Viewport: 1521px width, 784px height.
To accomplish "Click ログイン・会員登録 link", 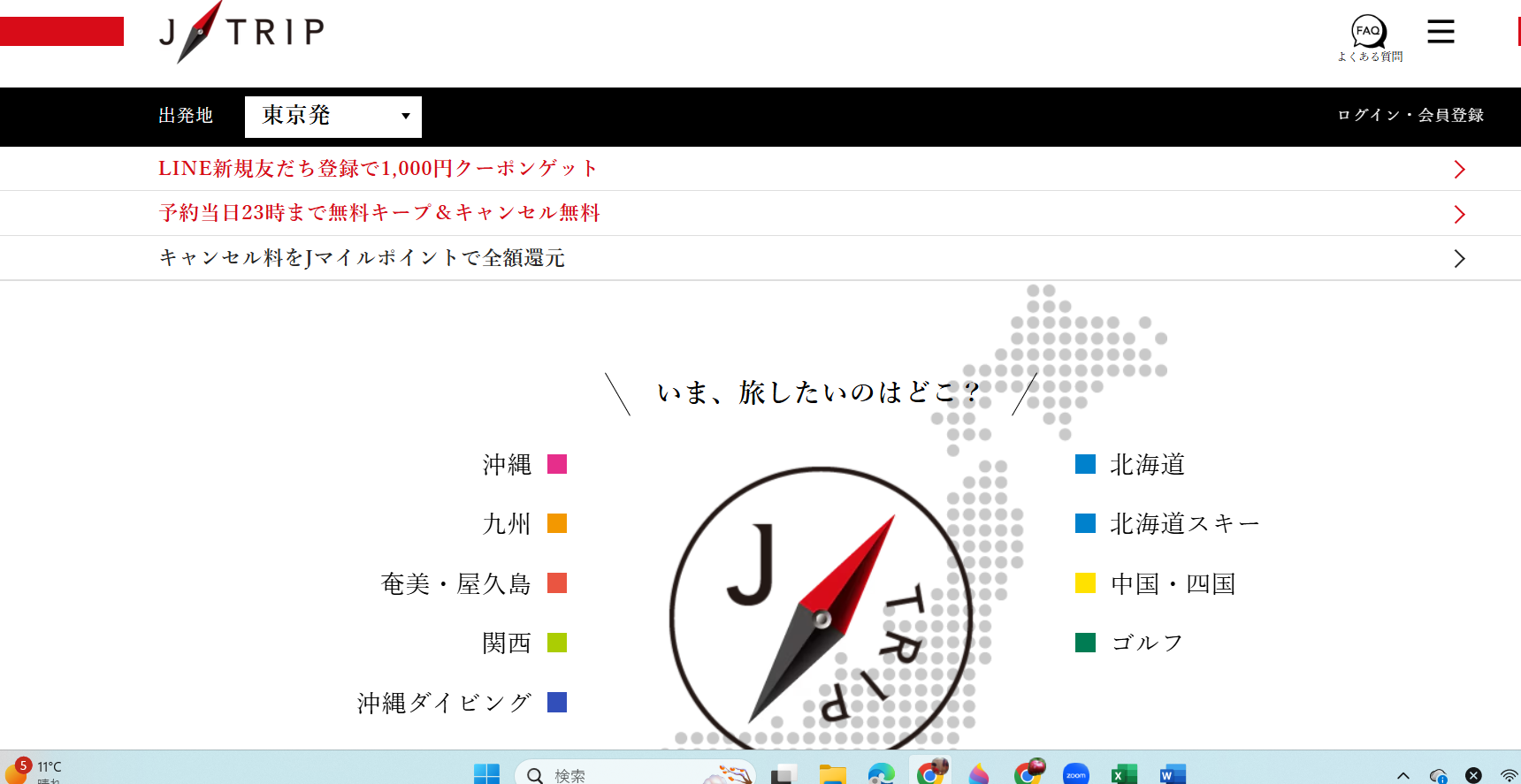I will click(1410, 116).
